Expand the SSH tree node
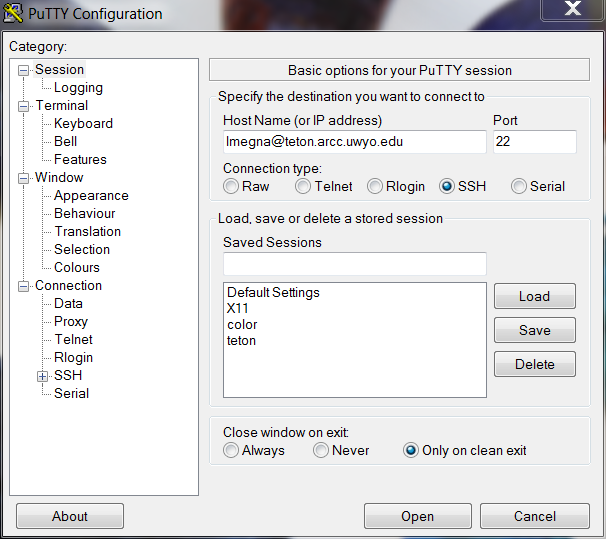The image size is (606, 539). (x=43, y=376)
